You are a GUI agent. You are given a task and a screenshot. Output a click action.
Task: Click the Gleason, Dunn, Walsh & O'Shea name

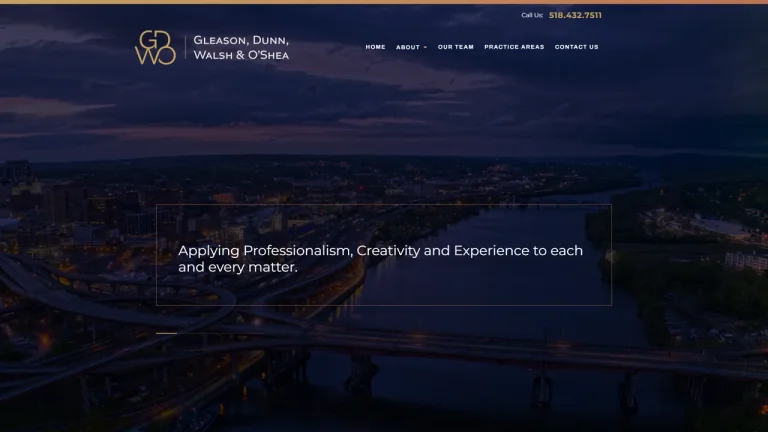click(x=241, y=48)
